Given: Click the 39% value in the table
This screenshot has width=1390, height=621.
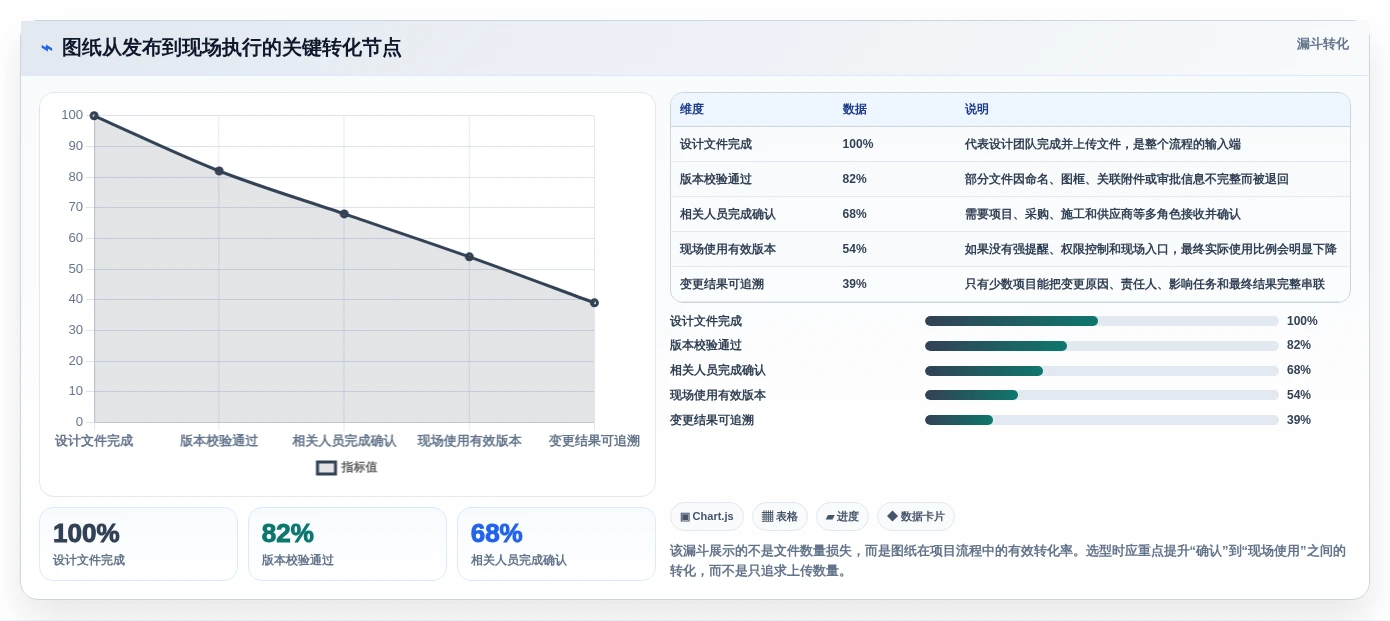Looking at the screenshot, I should [x=855, y=284].
